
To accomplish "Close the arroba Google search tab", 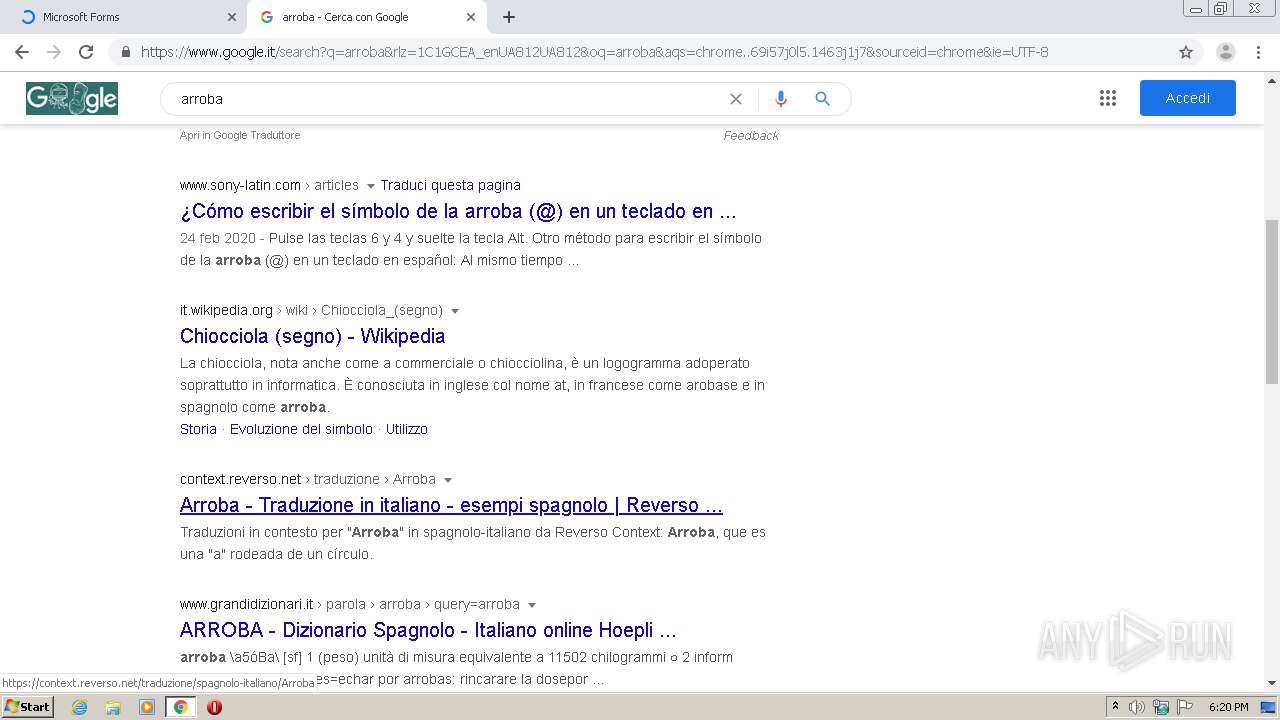I will [471, 17].
